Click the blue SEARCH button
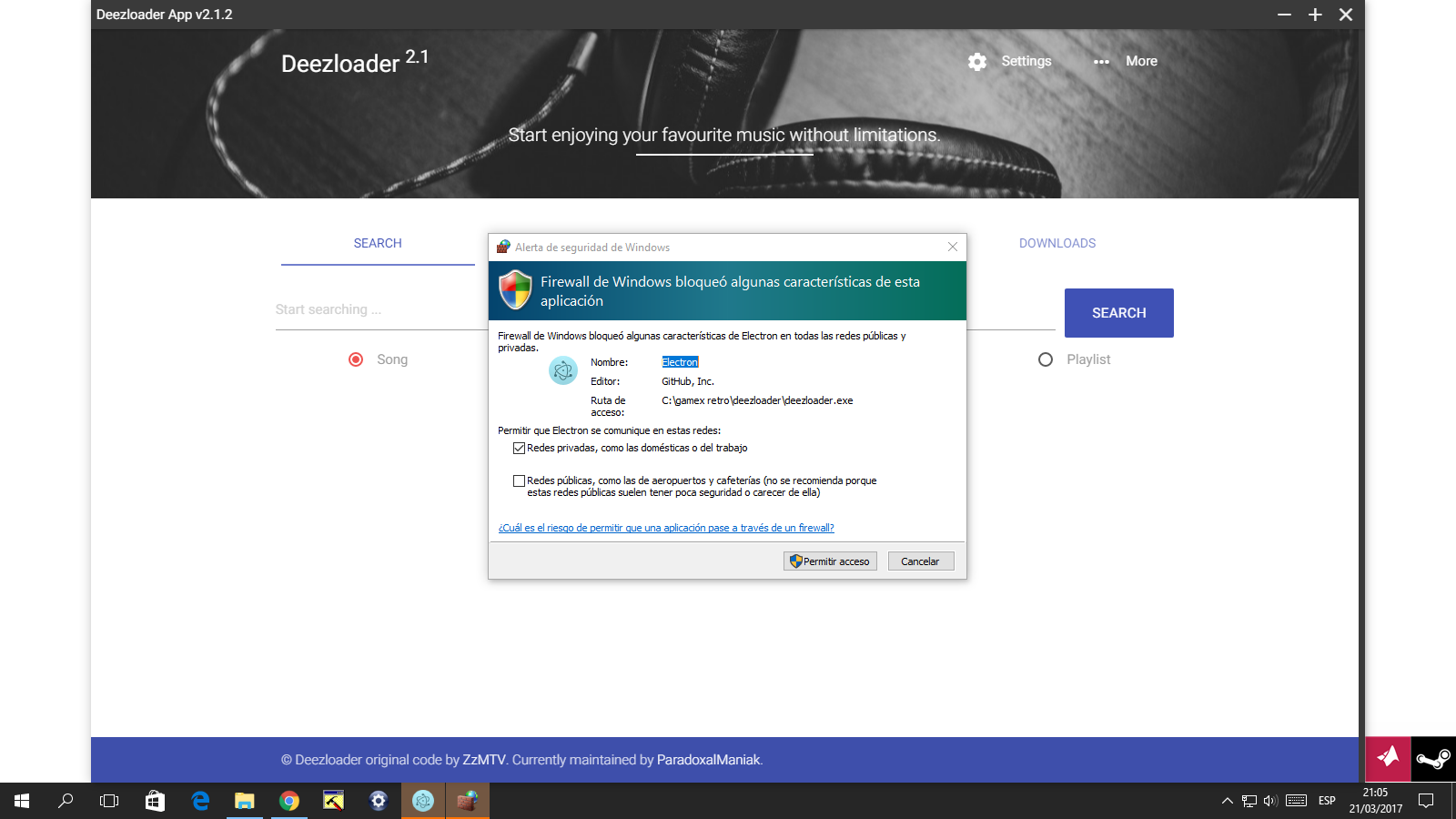1456x819 pixels. coord(1119,313)
